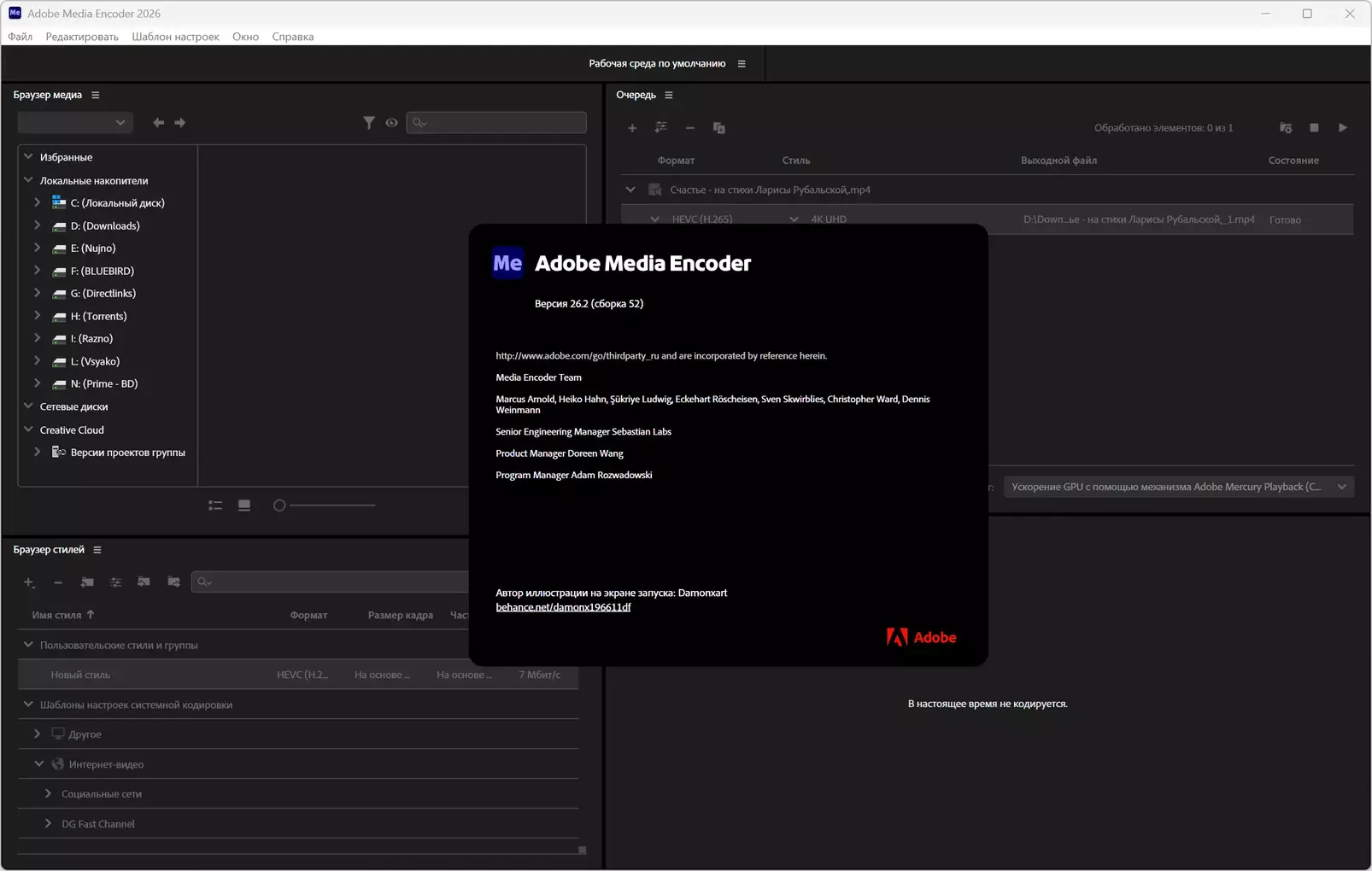Viewport: 1372px width, 871px height.
Task: Open the Файл menu
Action: (21, 37)
